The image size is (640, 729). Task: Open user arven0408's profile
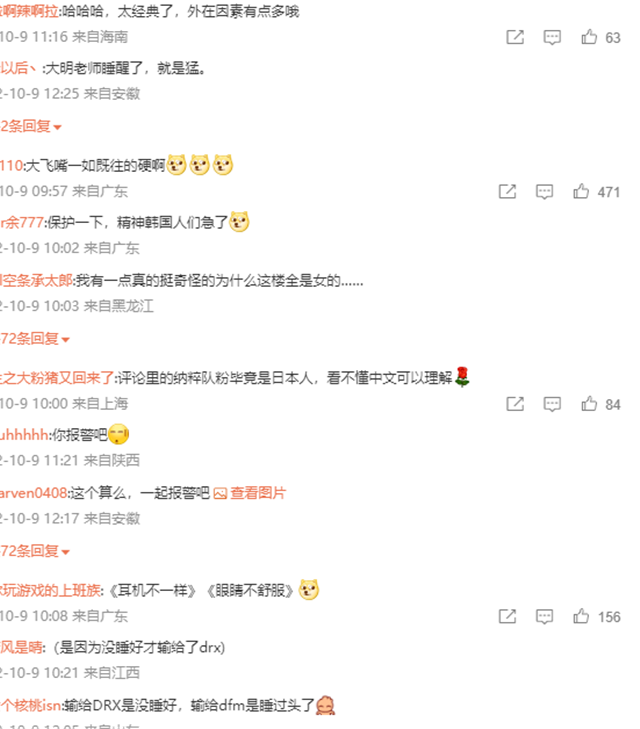coord(33,493)
